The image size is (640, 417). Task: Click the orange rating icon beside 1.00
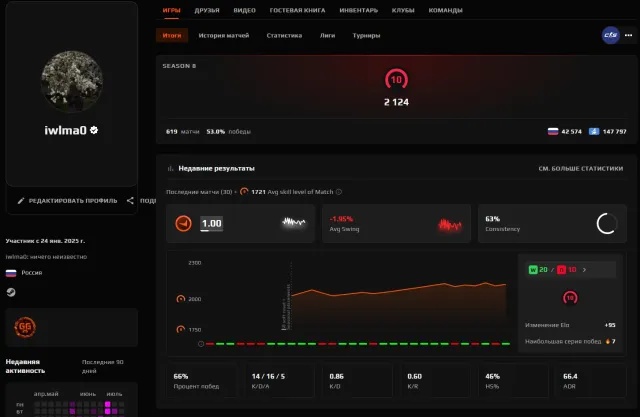pos(183,224)
